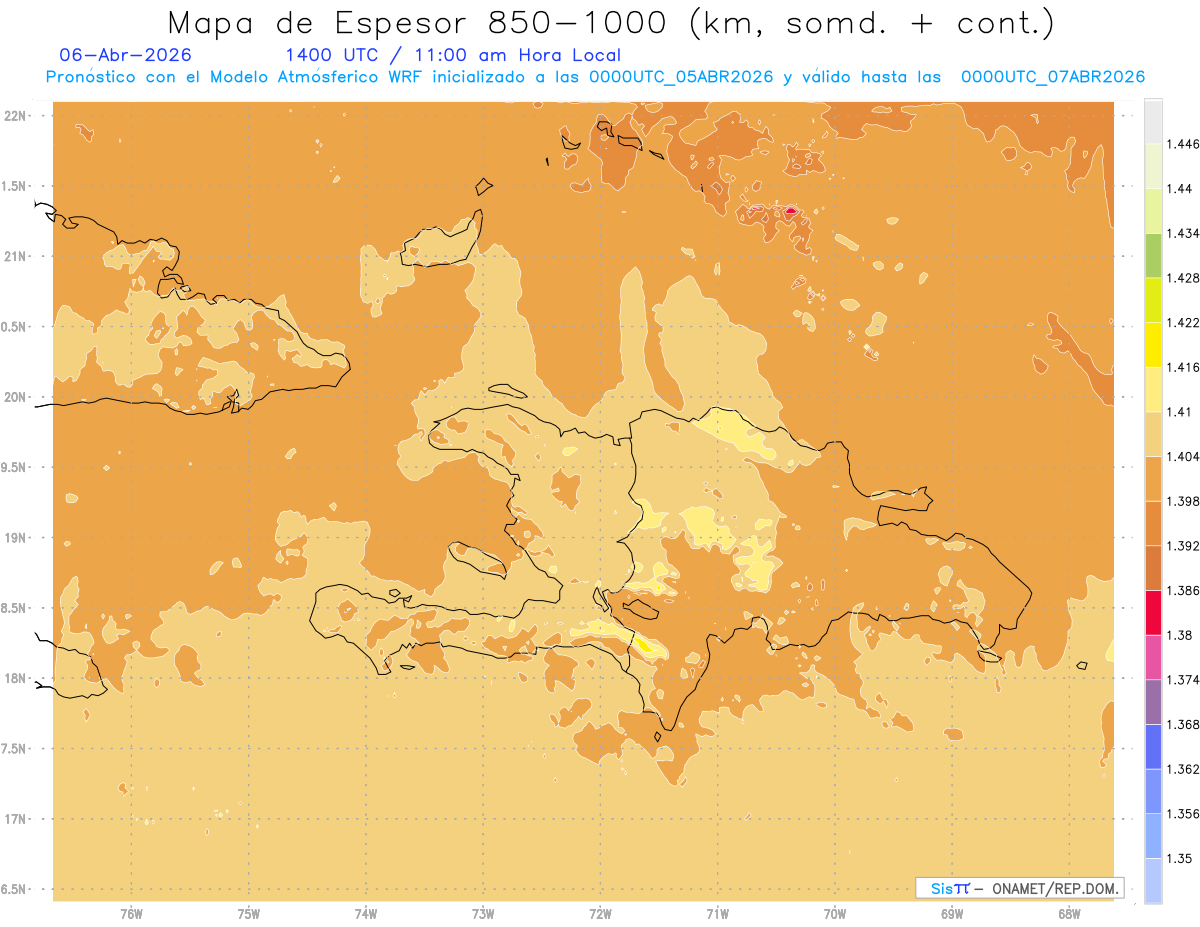Screen dimensions: 1200x927
Task: Click the red color swatch below 1.386
Action: click(x=1153, y=612)
